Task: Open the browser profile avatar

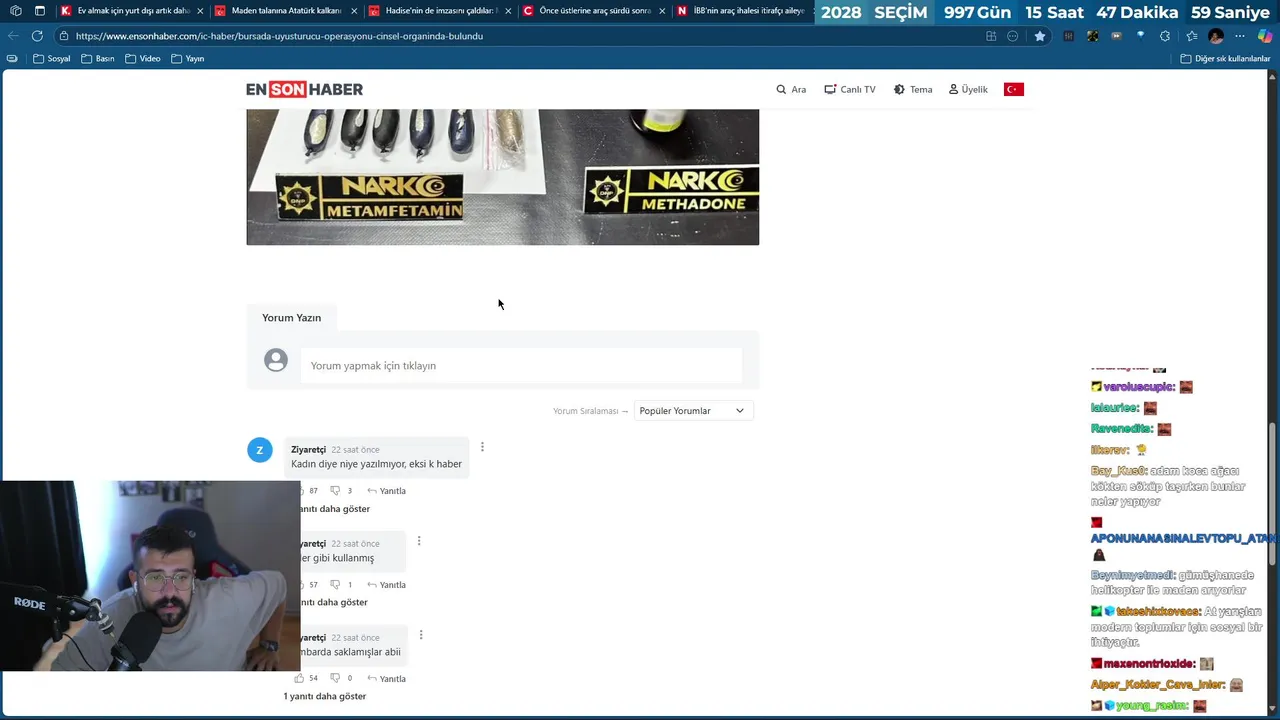Action: click(1216, 36)
